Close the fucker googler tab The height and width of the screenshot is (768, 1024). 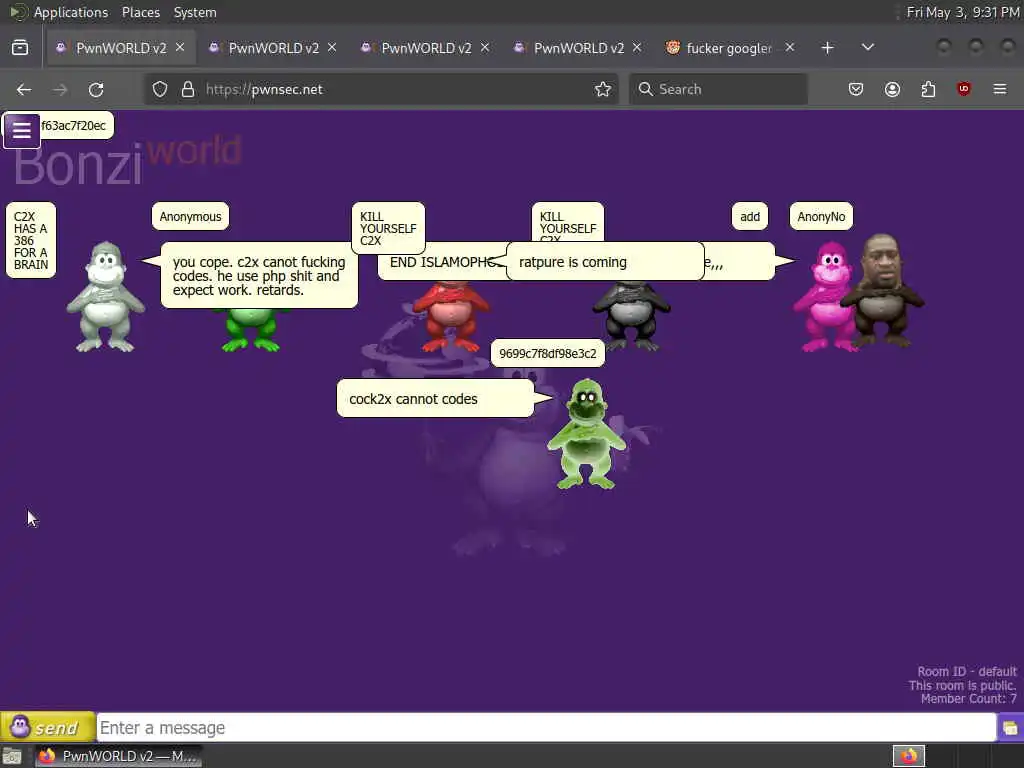tap(790, 48)
